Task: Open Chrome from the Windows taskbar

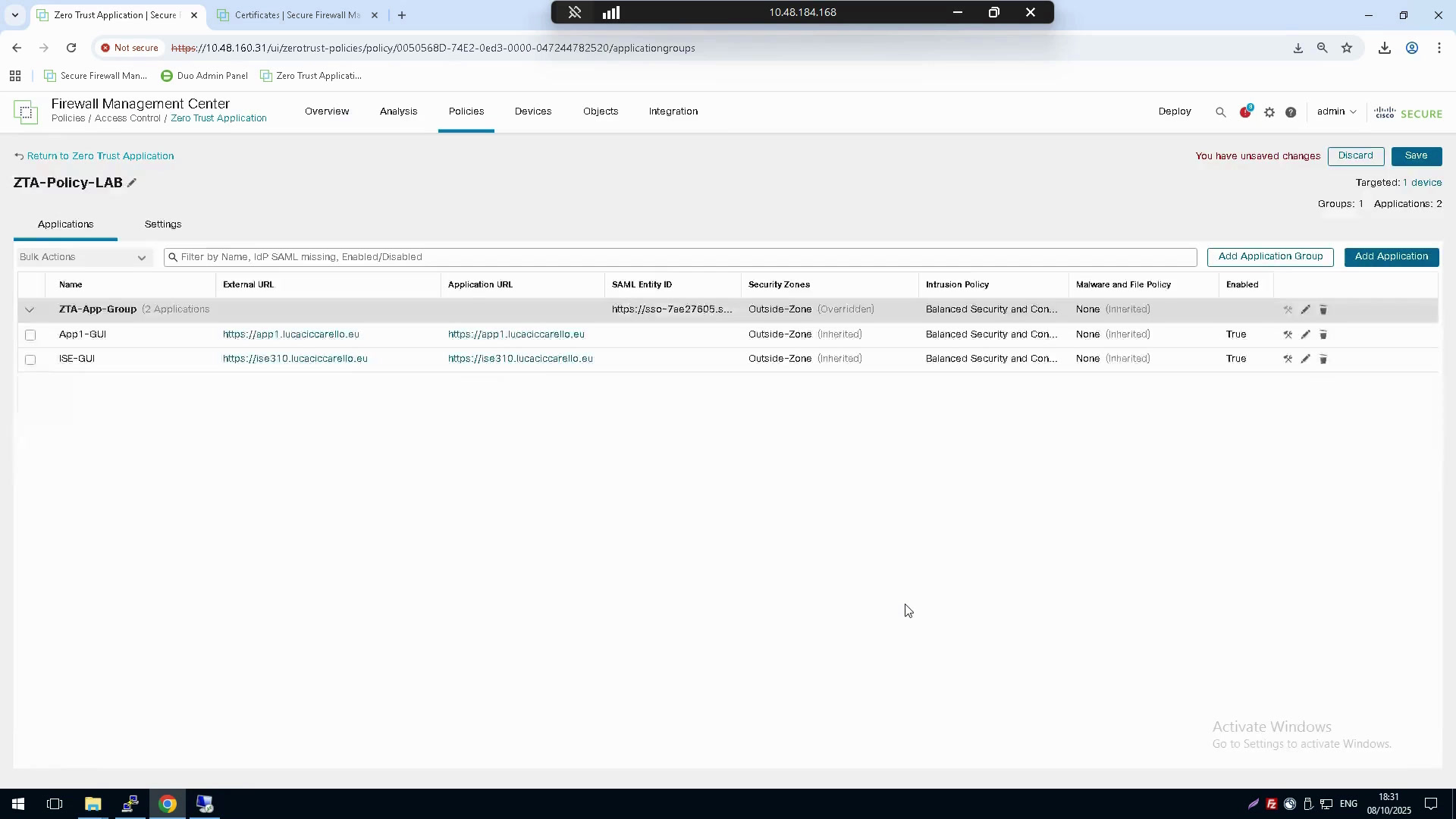Action: pos(168,804)
